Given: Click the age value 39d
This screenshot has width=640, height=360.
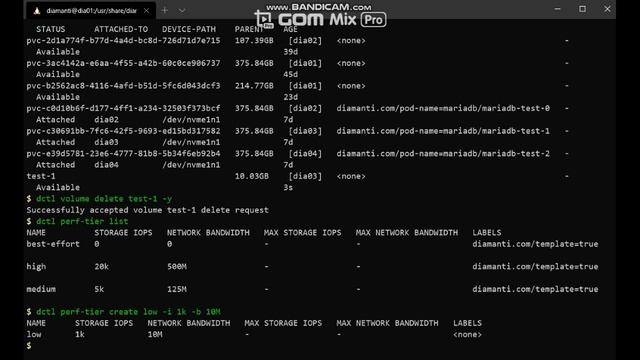Looking at the screenshot, I should (x=291, y=52).
